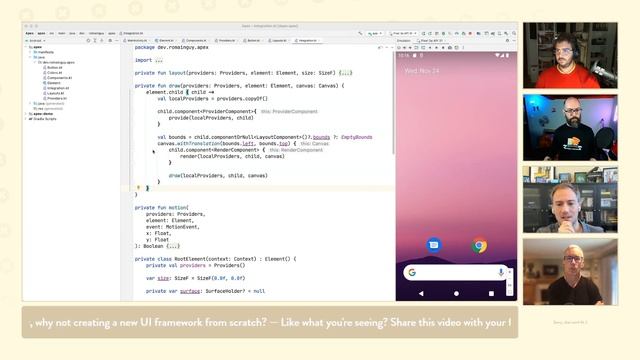
Task: Click the emulator volume down icon
Action: 410,47
